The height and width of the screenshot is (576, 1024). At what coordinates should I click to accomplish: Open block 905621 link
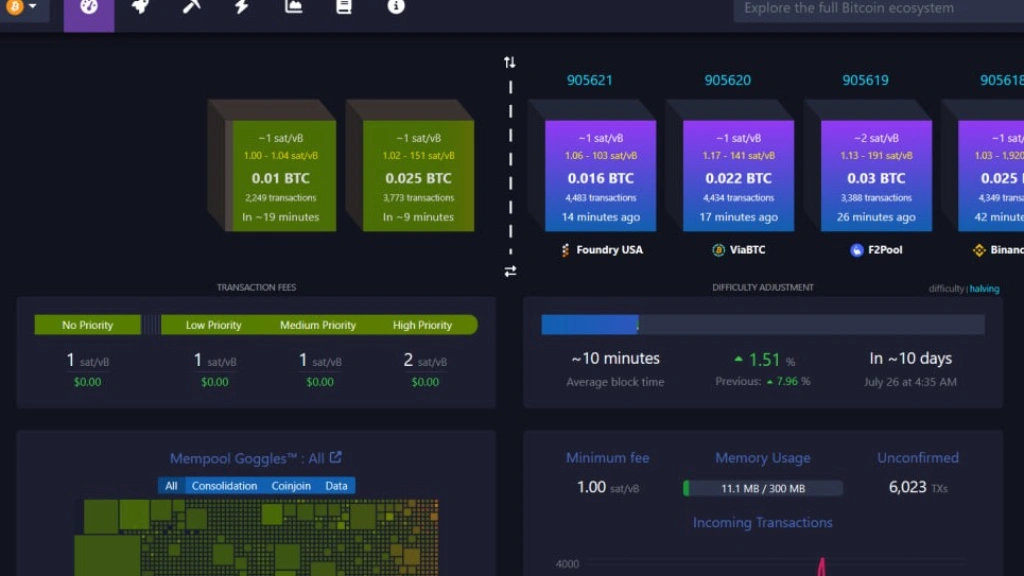pyautogui.click(x=590, y=80)
